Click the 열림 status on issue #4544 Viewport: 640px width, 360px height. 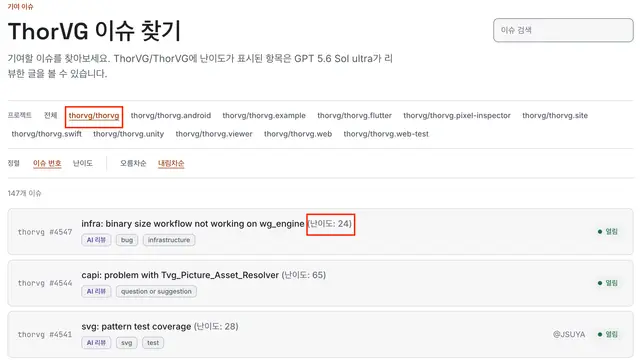pyautogui.click(x=608, y=283)
